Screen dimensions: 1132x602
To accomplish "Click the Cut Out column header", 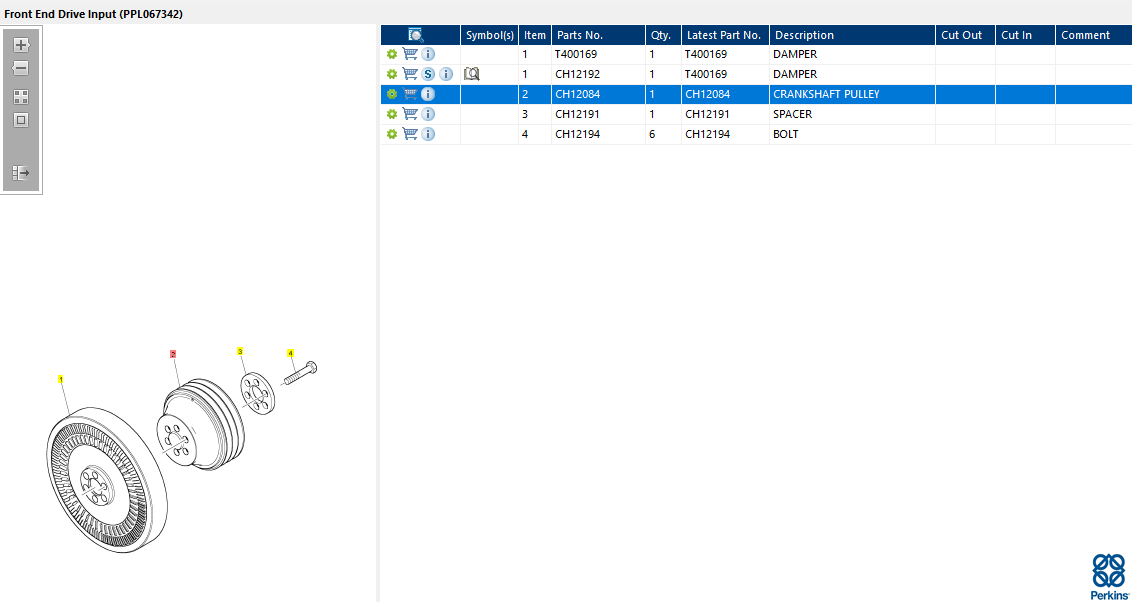I will click(x=966, y=35).
